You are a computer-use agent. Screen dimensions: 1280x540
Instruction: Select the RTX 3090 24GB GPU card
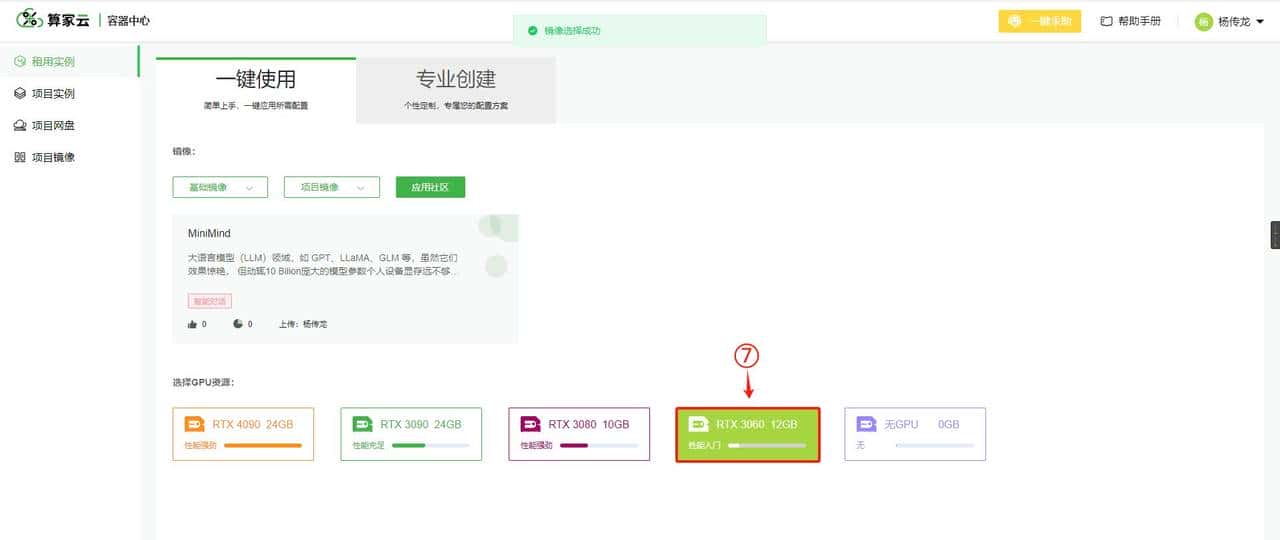411,434
